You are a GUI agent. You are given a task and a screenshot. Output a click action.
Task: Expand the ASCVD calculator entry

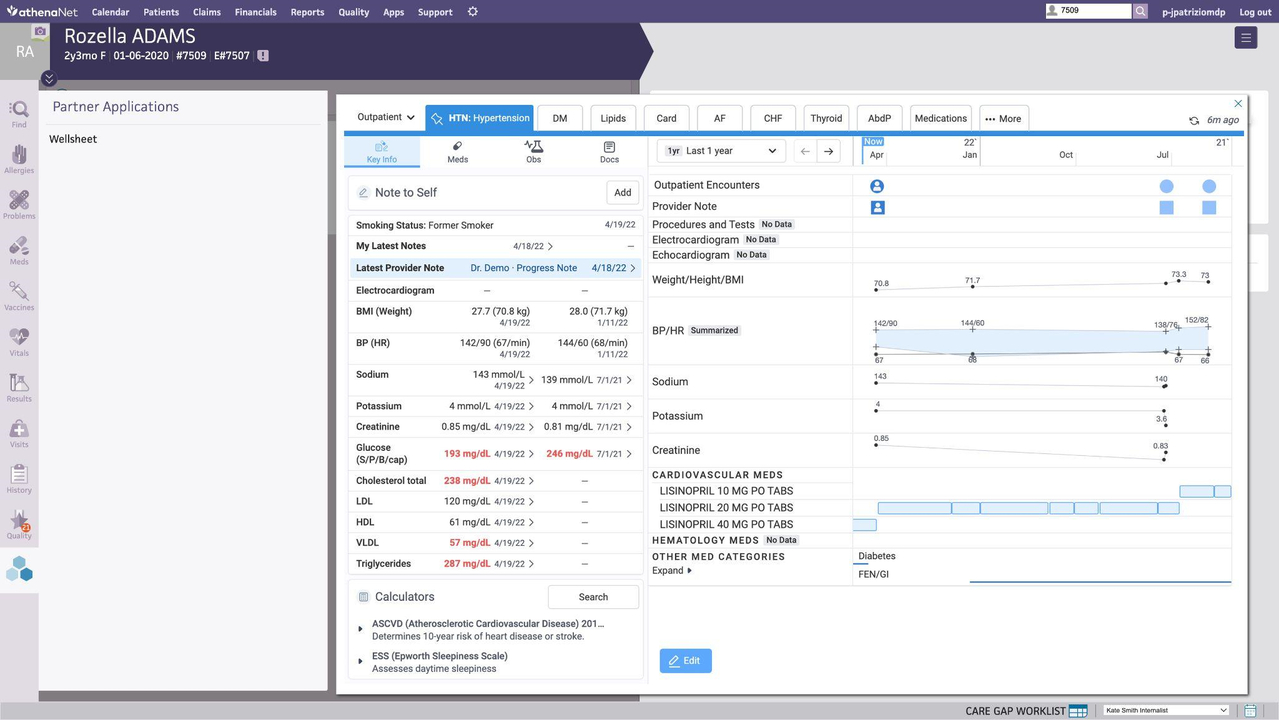pos(360,629)
